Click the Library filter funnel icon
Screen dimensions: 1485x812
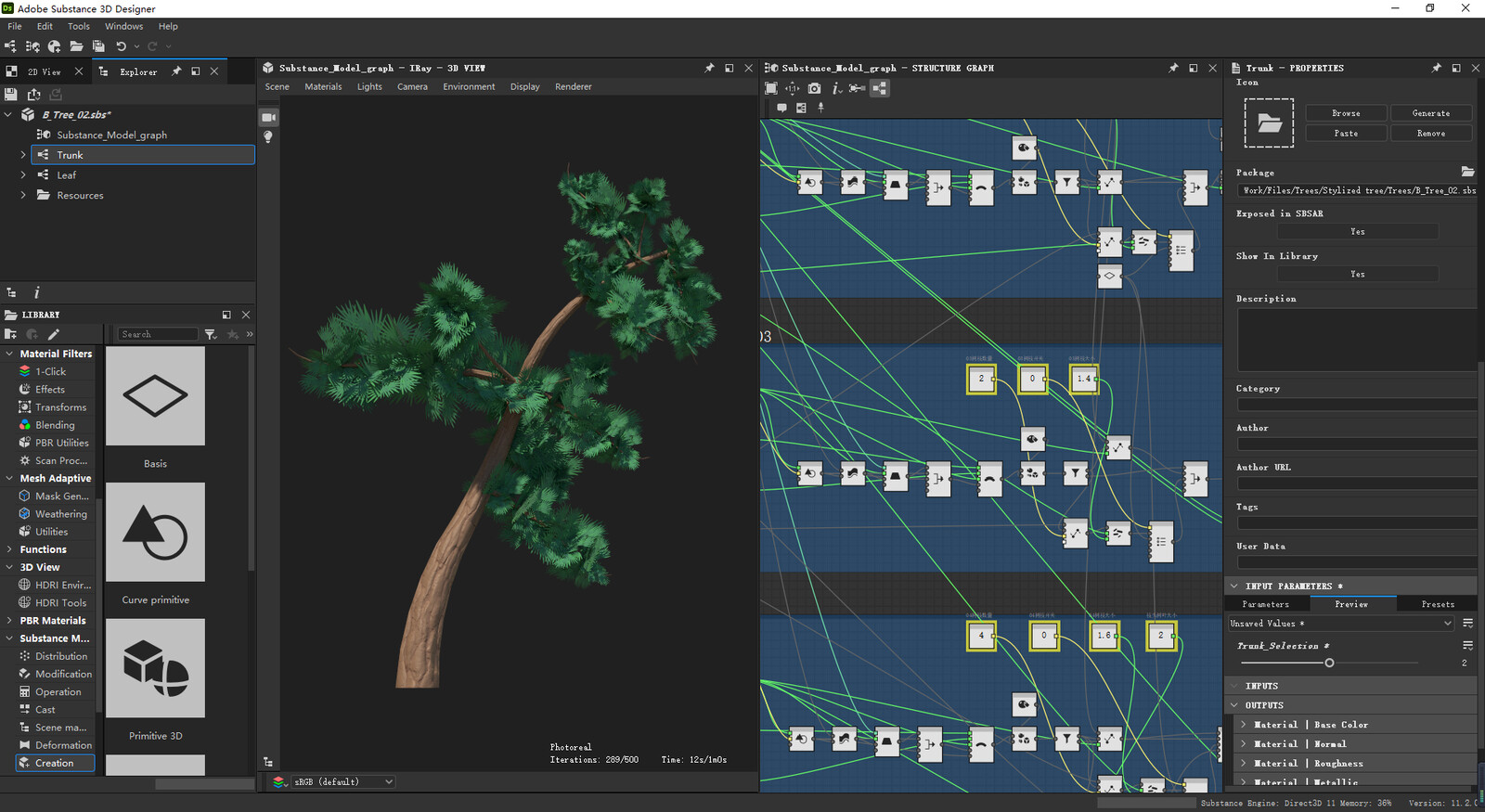(211, 334)
